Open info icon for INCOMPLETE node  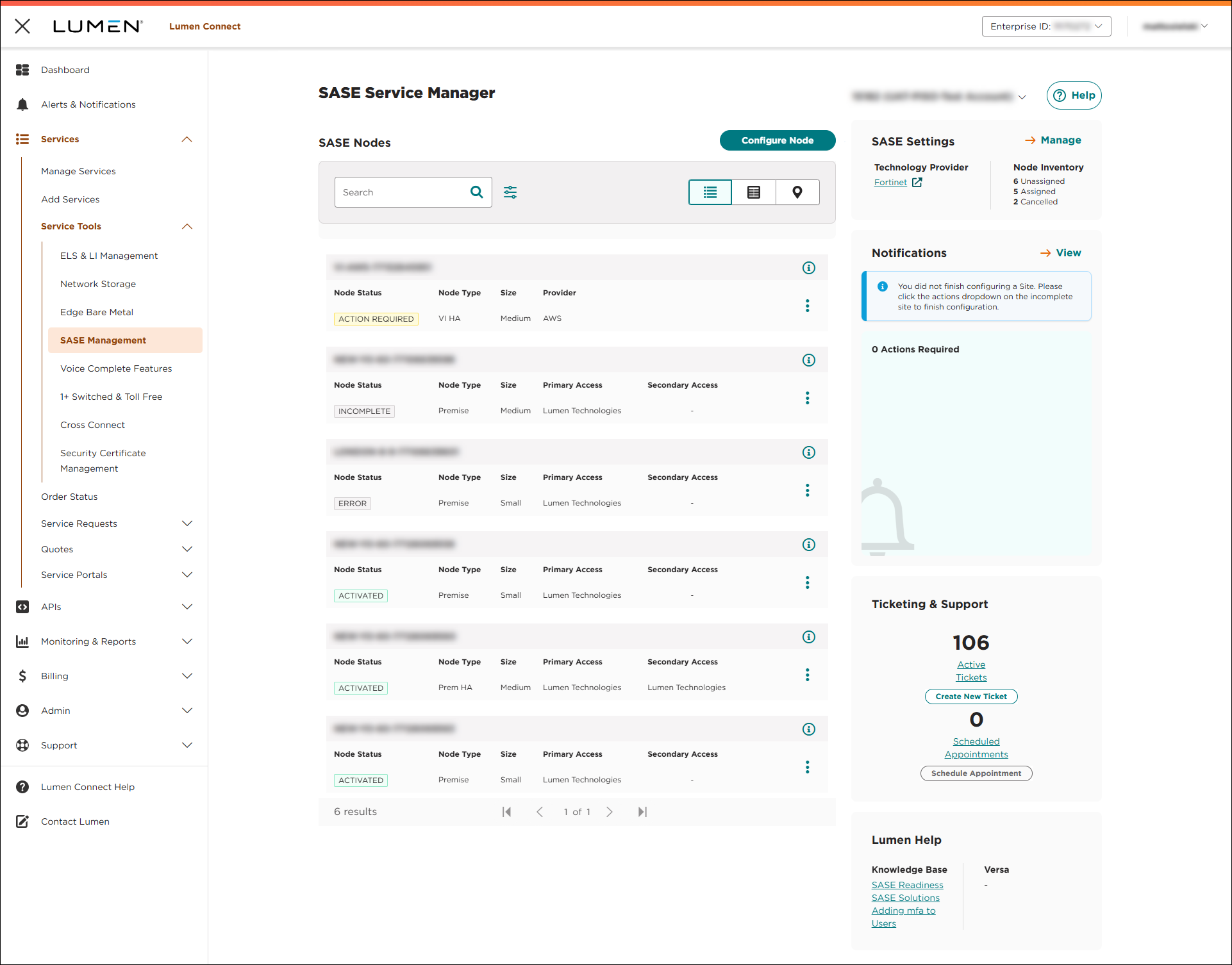click(x=809, y=360)
